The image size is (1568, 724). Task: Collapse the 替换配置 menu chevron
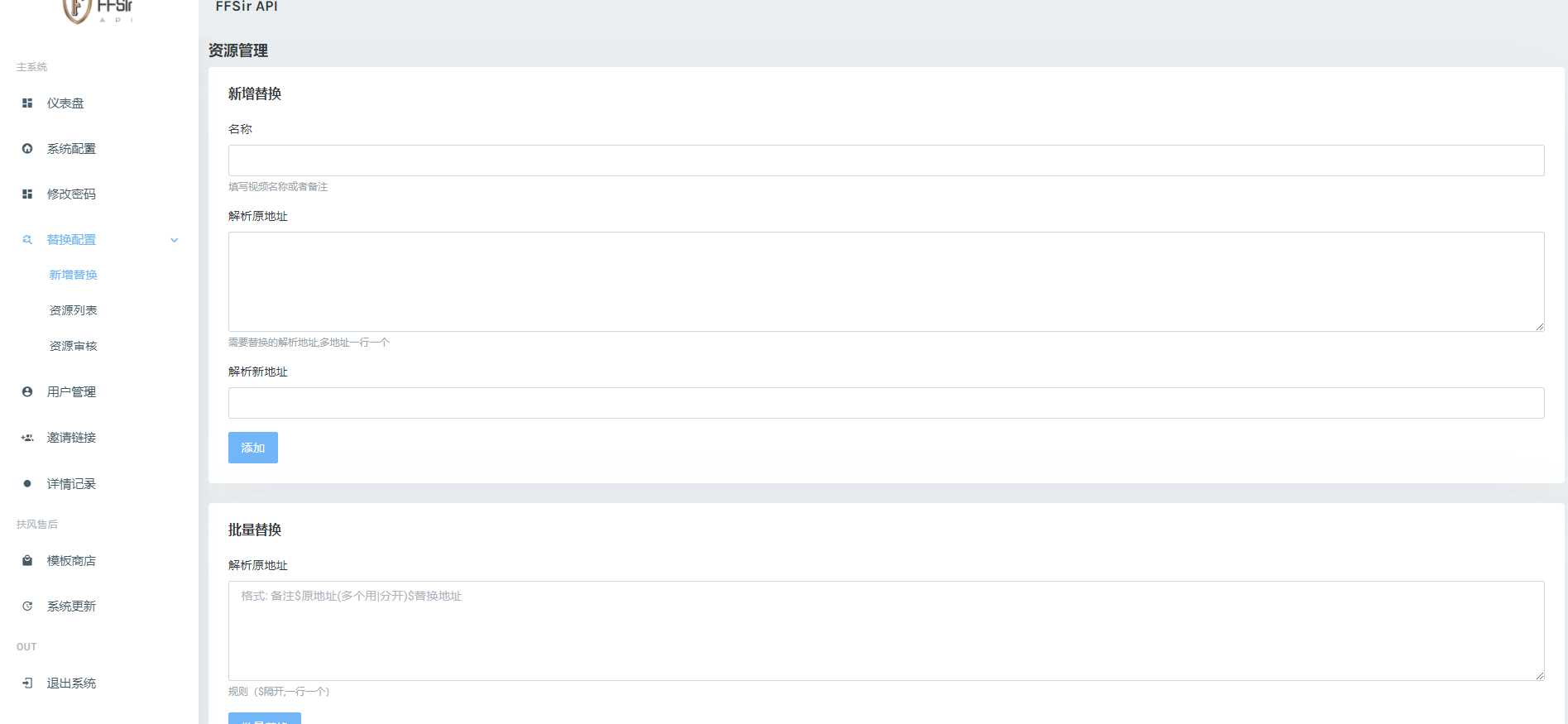click(175, 240)
